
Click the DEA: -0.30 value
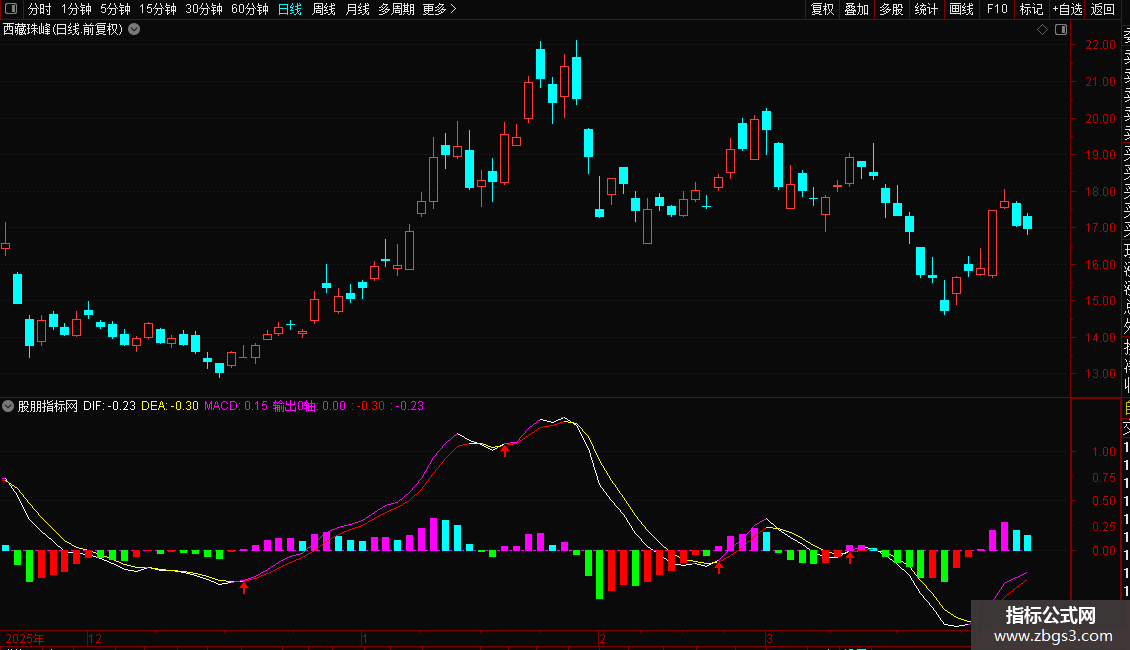pos(169,406)
